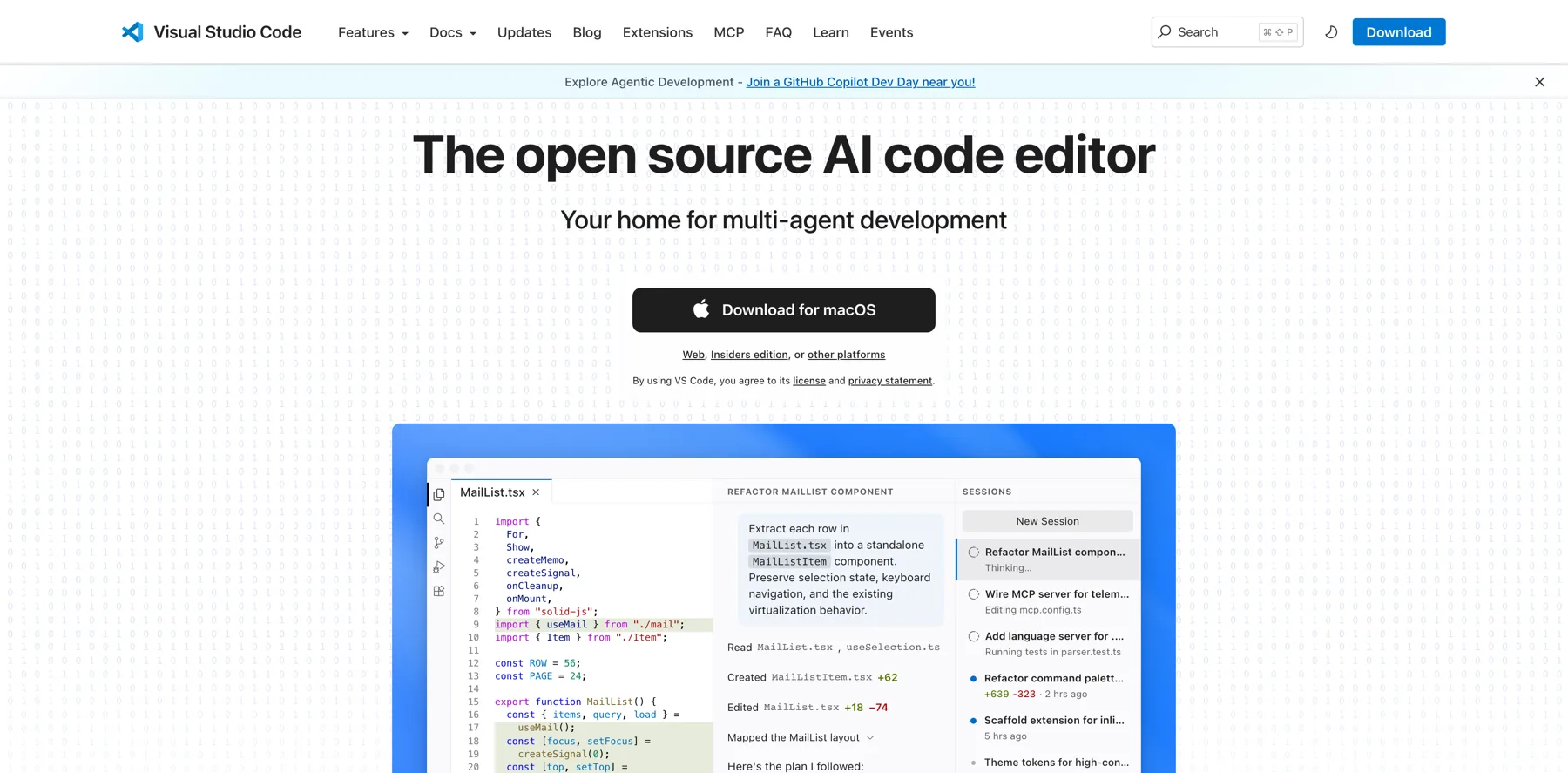Click the "Here's the plan I followed:" text

point(795,767)
